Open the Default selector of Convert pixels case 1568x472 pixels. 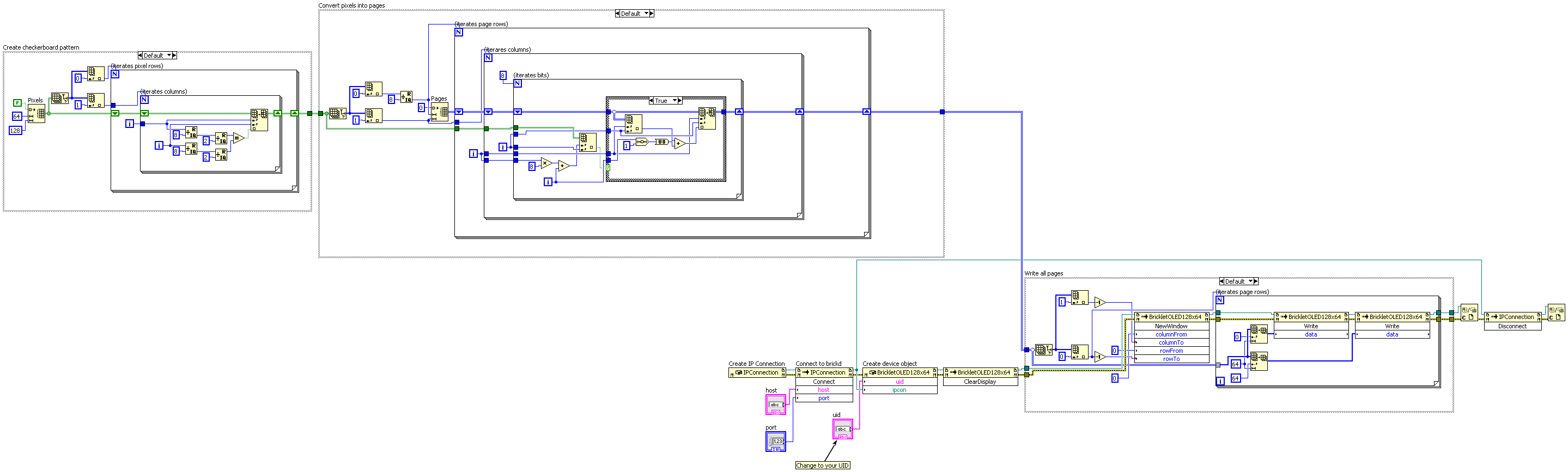point(634,14)
